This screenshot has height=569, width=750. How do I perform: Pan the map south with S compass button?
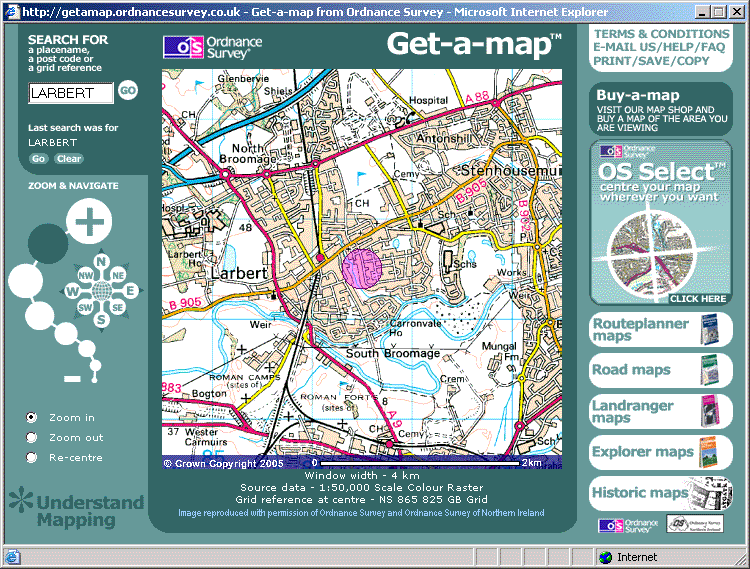101,319
